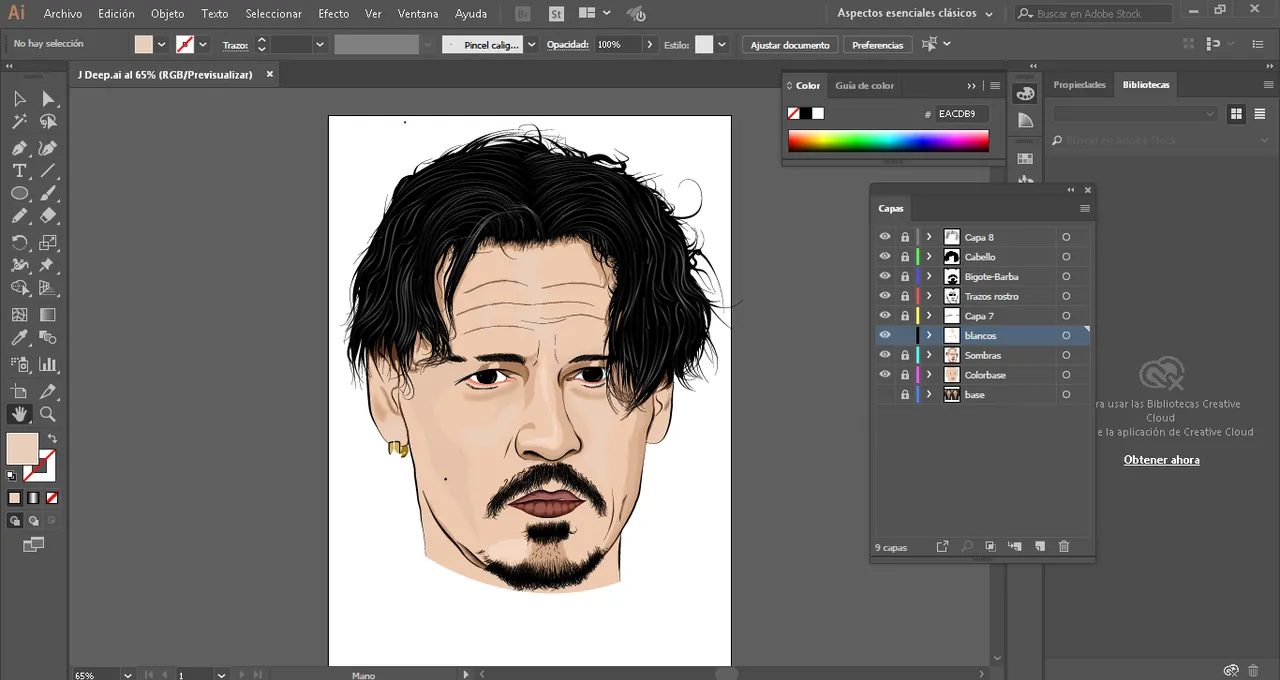Open Preferencias button
Screen dimensions: 1280x680
coord(877,45)
